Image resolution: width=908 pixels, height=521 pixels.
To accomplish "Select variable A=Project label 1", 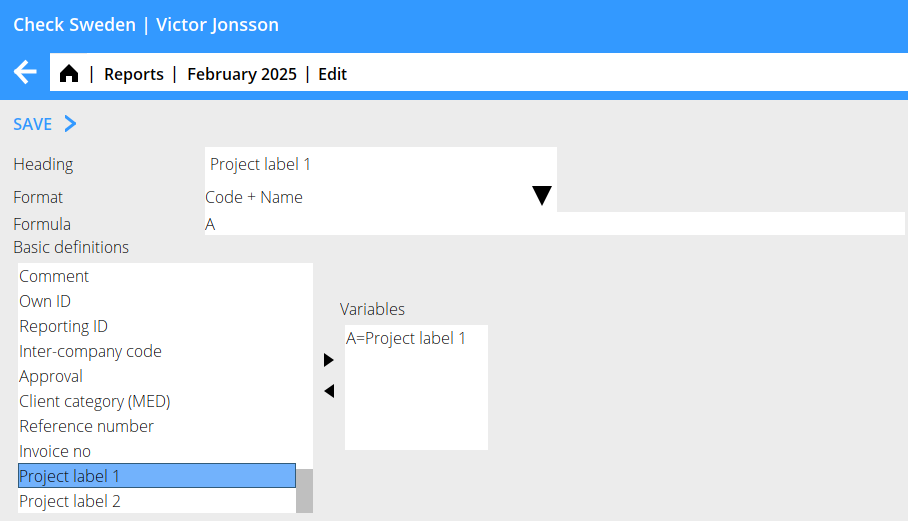I will pyautogui.click(x=406, y=338).
